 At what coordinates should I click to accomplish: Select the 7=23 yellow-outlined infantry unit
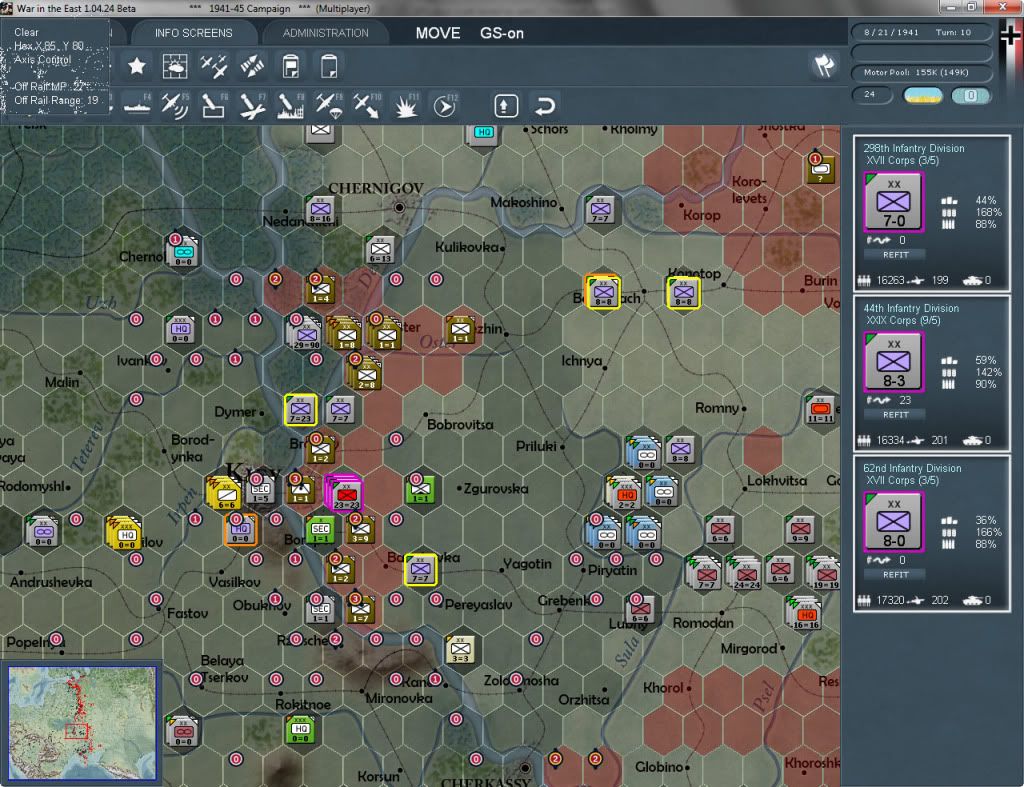pos(300,410)
